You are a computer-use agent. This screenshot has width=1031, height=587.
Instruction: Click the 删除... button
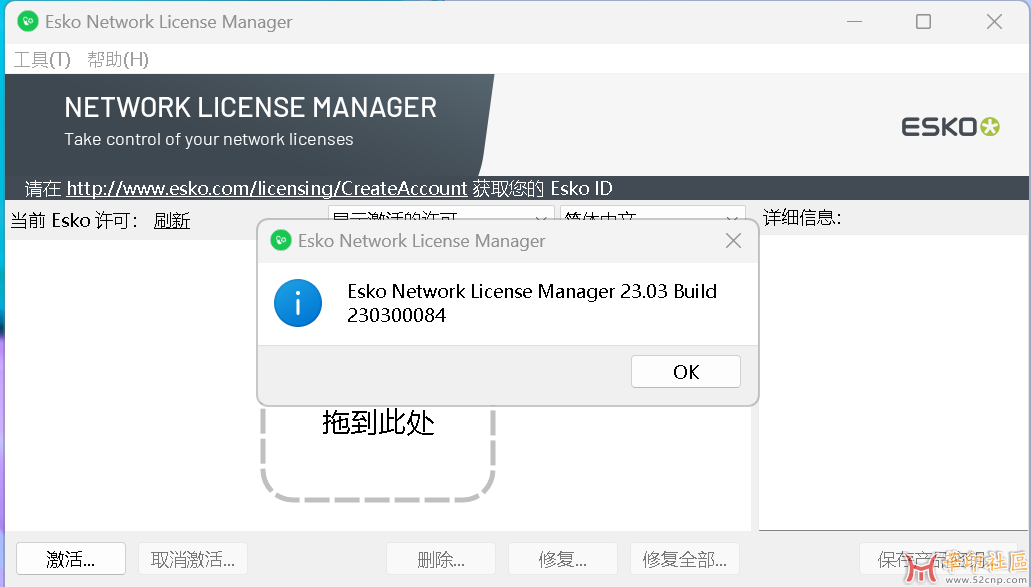441,559
